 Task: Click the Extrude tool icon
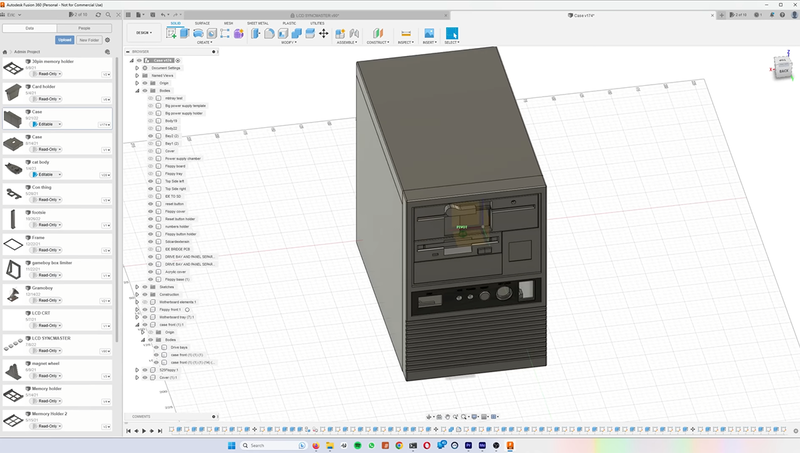pyautogui.click(x=185, y=33)
